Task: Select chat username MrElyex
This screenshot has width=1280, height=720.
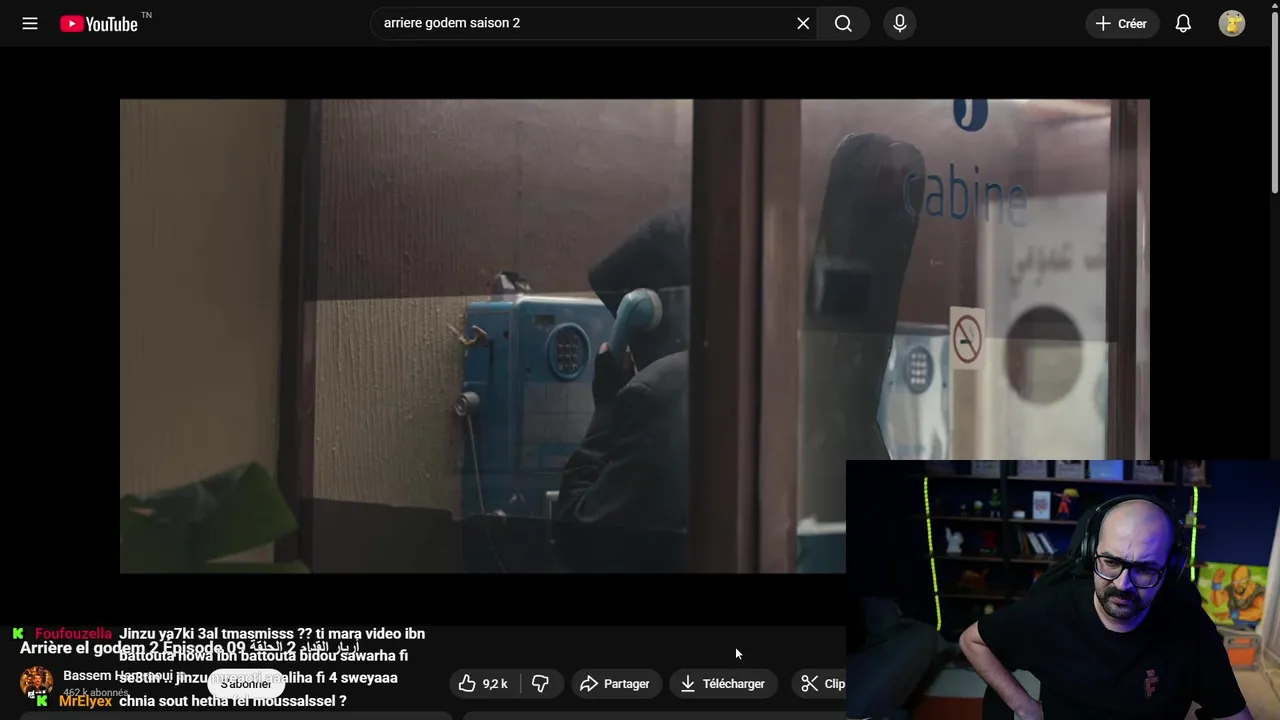Action: coord(85,702)
